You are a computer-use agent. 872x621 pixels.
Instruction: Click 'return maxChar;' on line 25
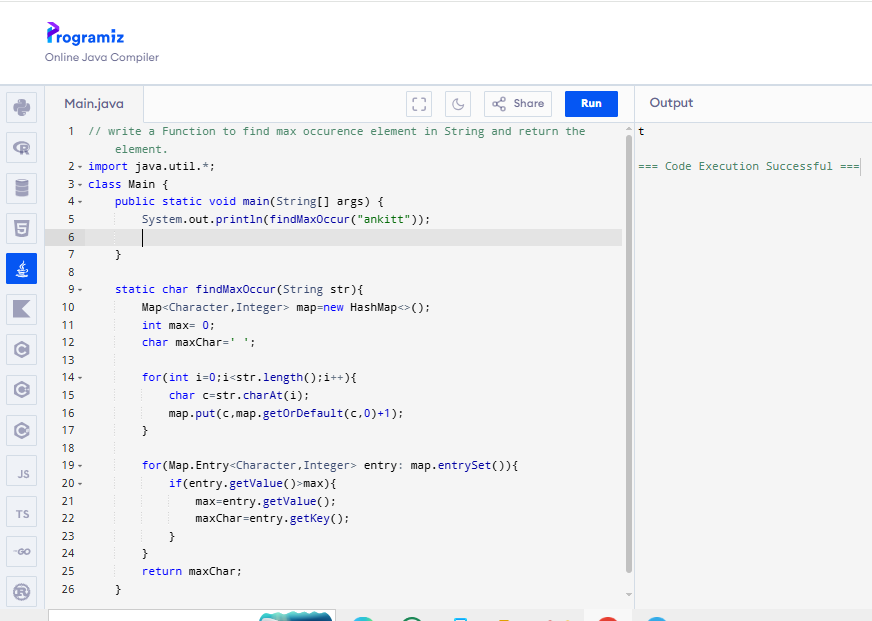[x=191, y=571]
